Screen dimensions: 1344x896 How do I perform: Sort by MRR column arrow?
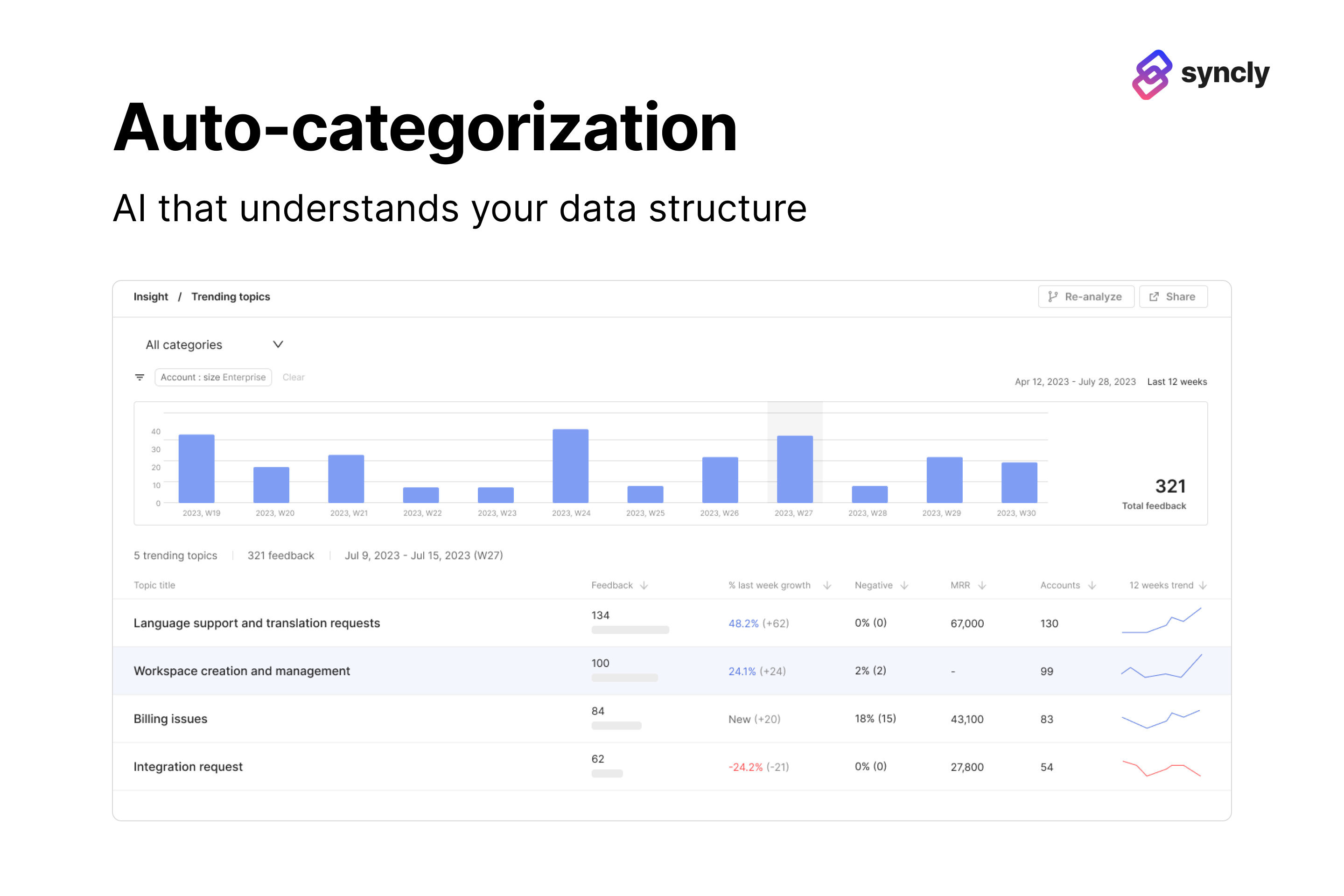tap(982, 585)
